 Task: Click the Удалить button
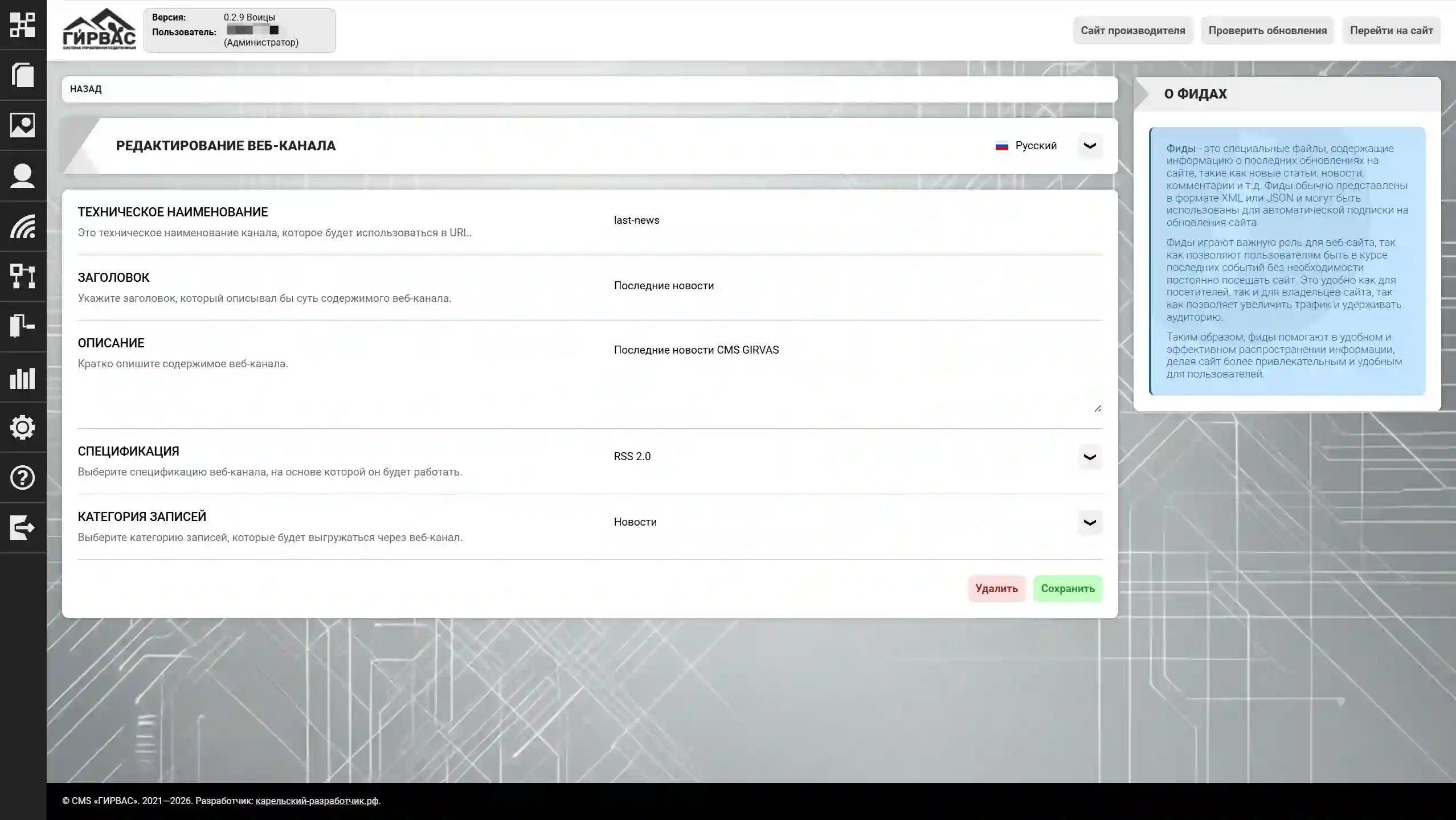[x=996, y=588]
